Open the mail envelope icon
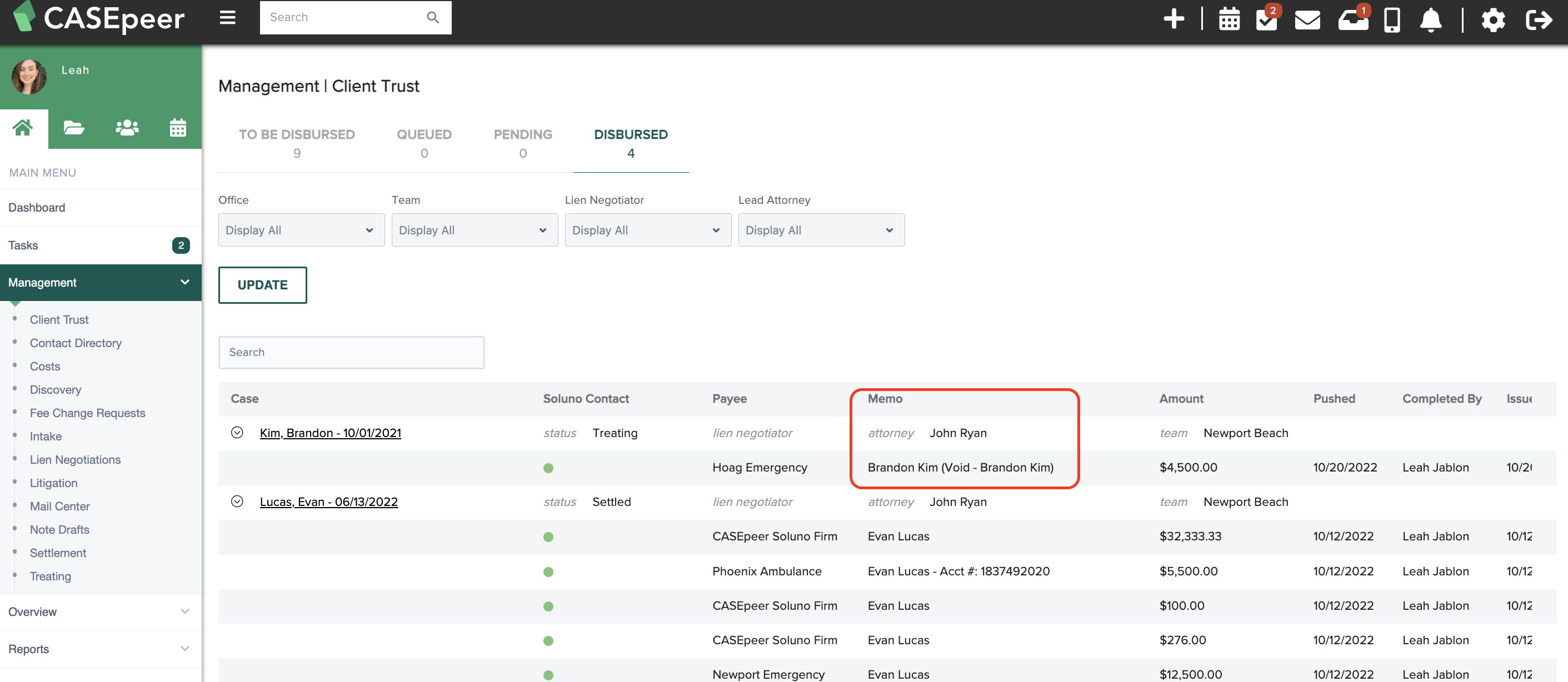The width and height of the screenshot is (1568, 682). (1307, 19)
